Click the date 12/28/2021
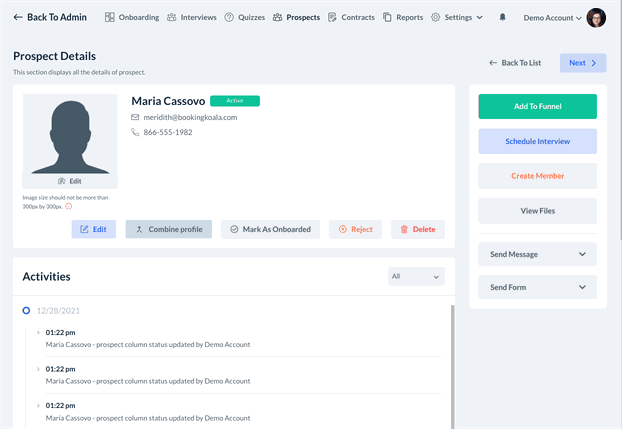622x429 pixels. coord(58,311)
